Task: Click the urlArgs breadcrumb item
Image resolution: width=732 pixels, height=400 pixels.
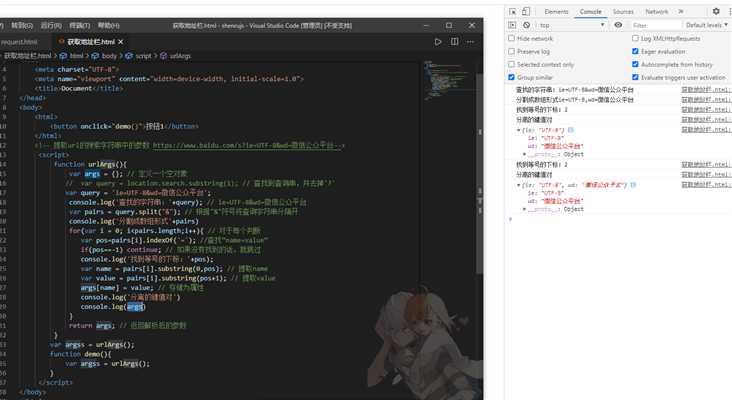Action: 180,56
